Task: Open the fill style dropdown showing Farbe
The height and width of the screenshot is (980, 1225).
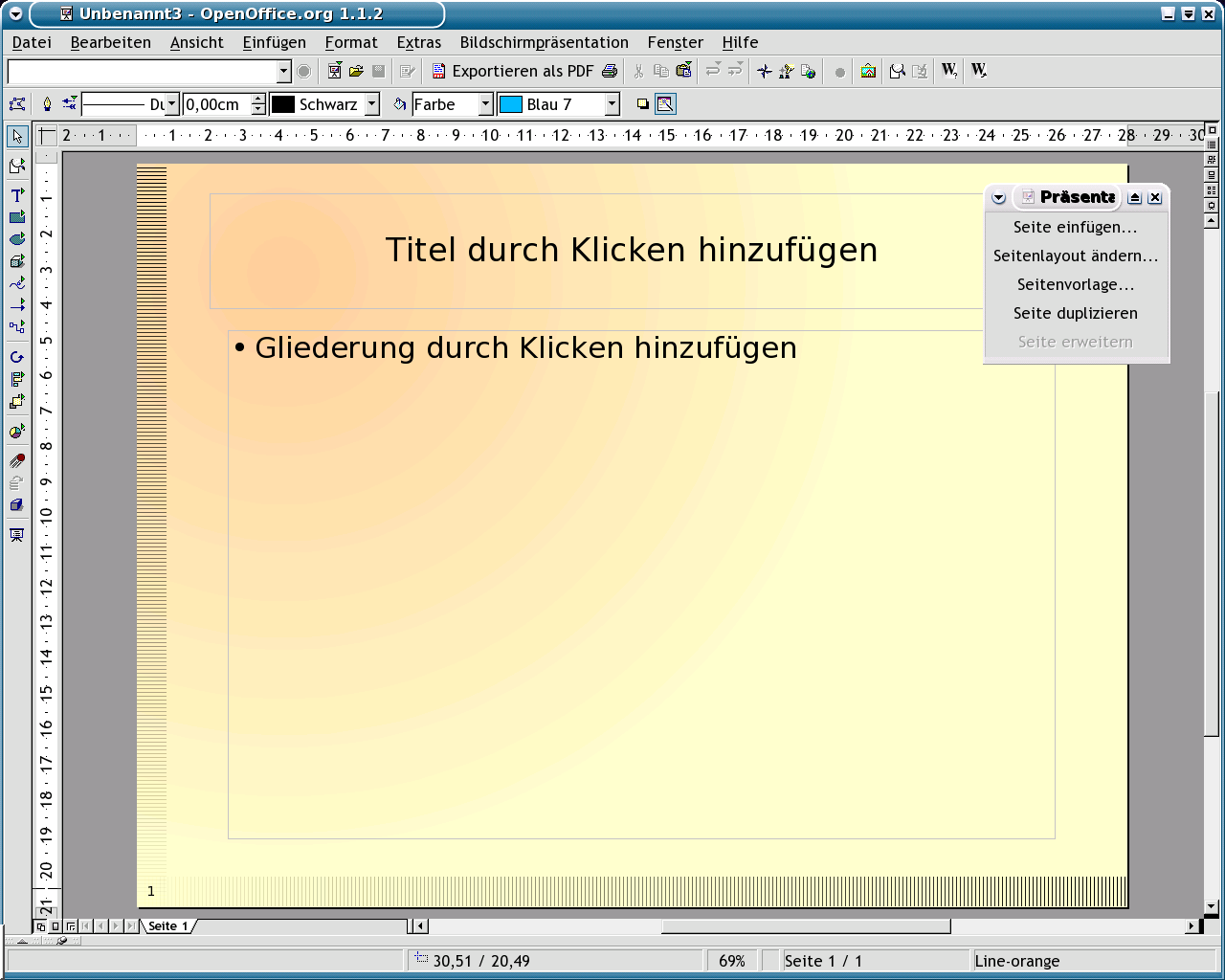Action: [x=485, y=104]
